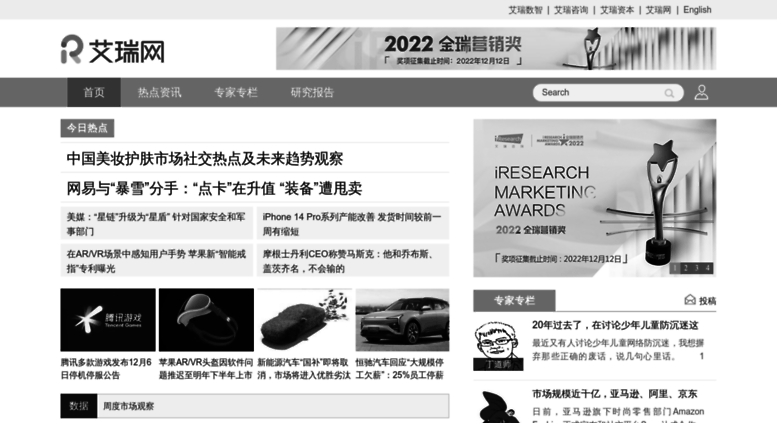Go to slide 2 of banner carousel

point(686,268)
